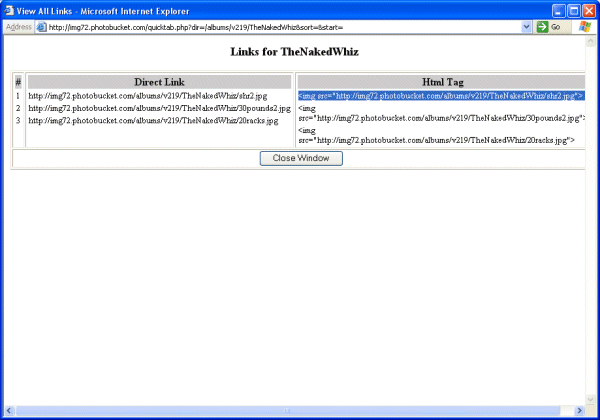The height and width of the screenshot is (420, 600).
Task: Click row number 3
Action: (18, 120)
